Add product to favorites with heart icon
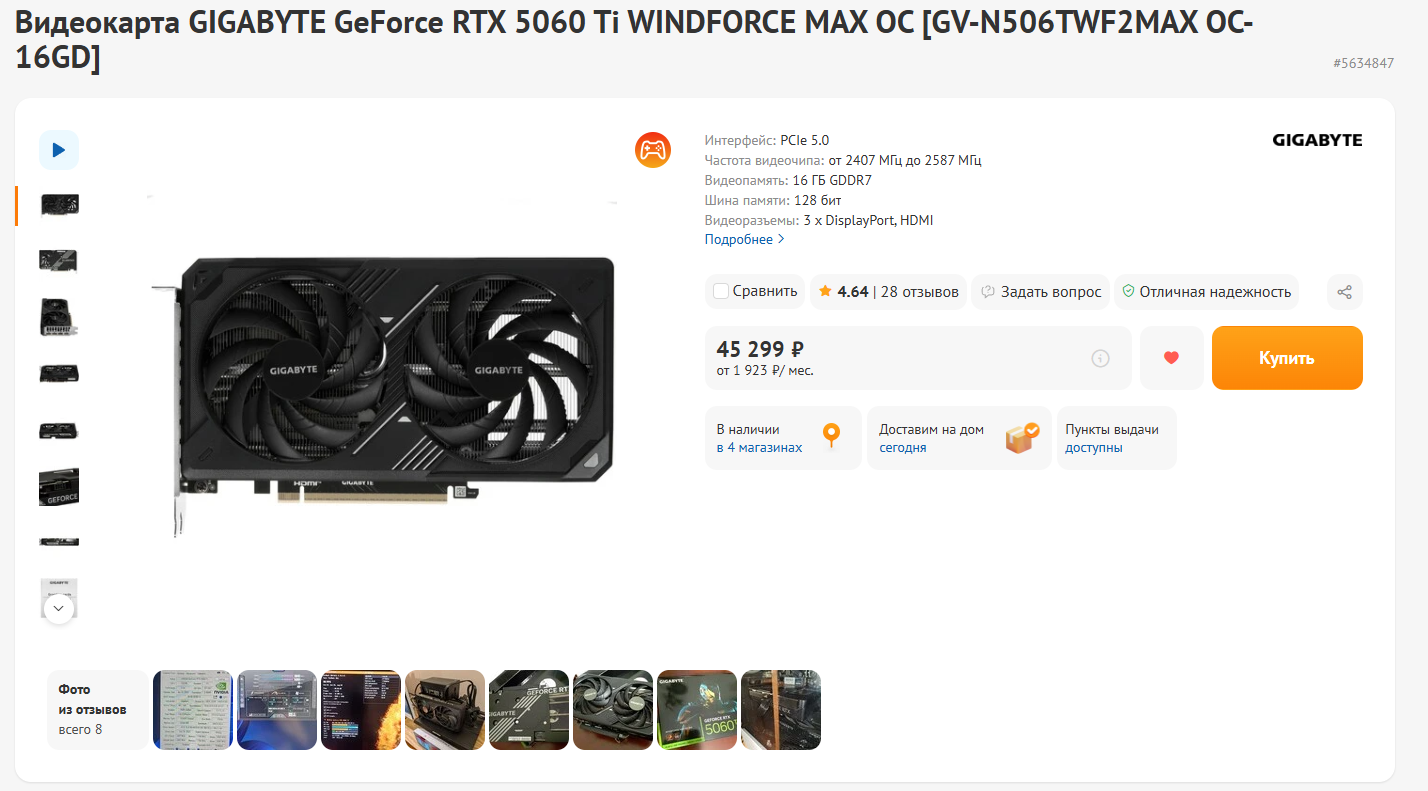This screenshot has width=1428, height=791. [1172, 358]
